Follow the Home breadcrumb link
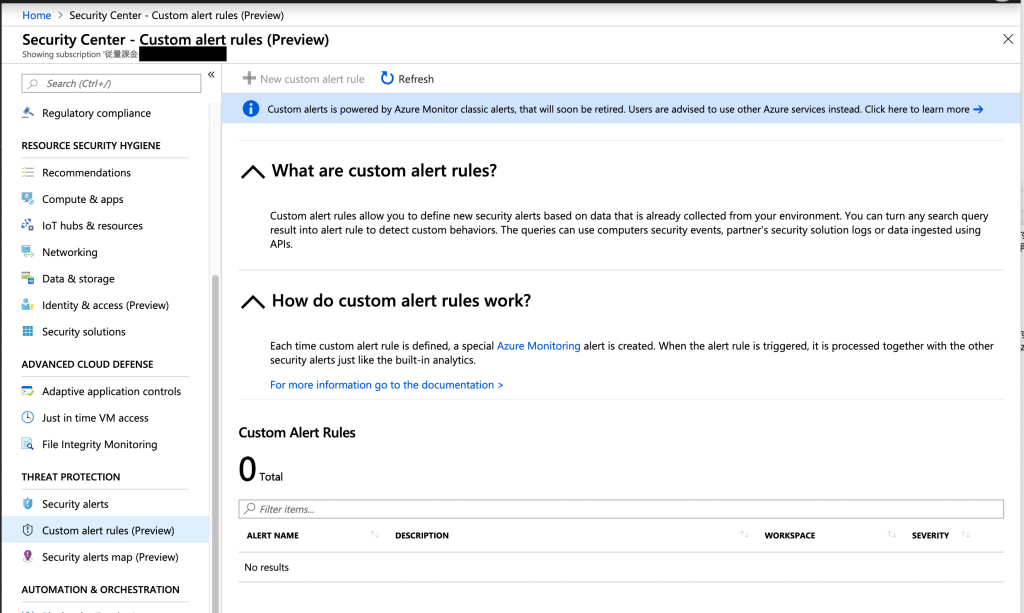 click(37, 15)
